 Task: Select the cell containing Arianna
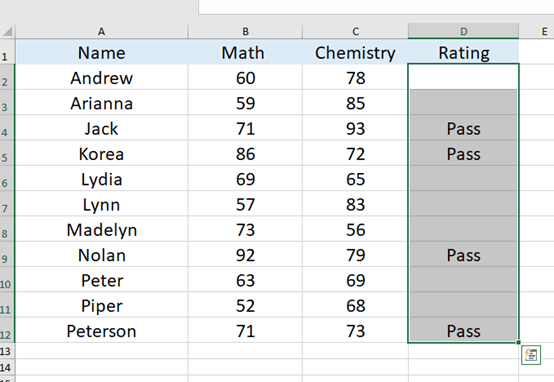tap(102, 103)
